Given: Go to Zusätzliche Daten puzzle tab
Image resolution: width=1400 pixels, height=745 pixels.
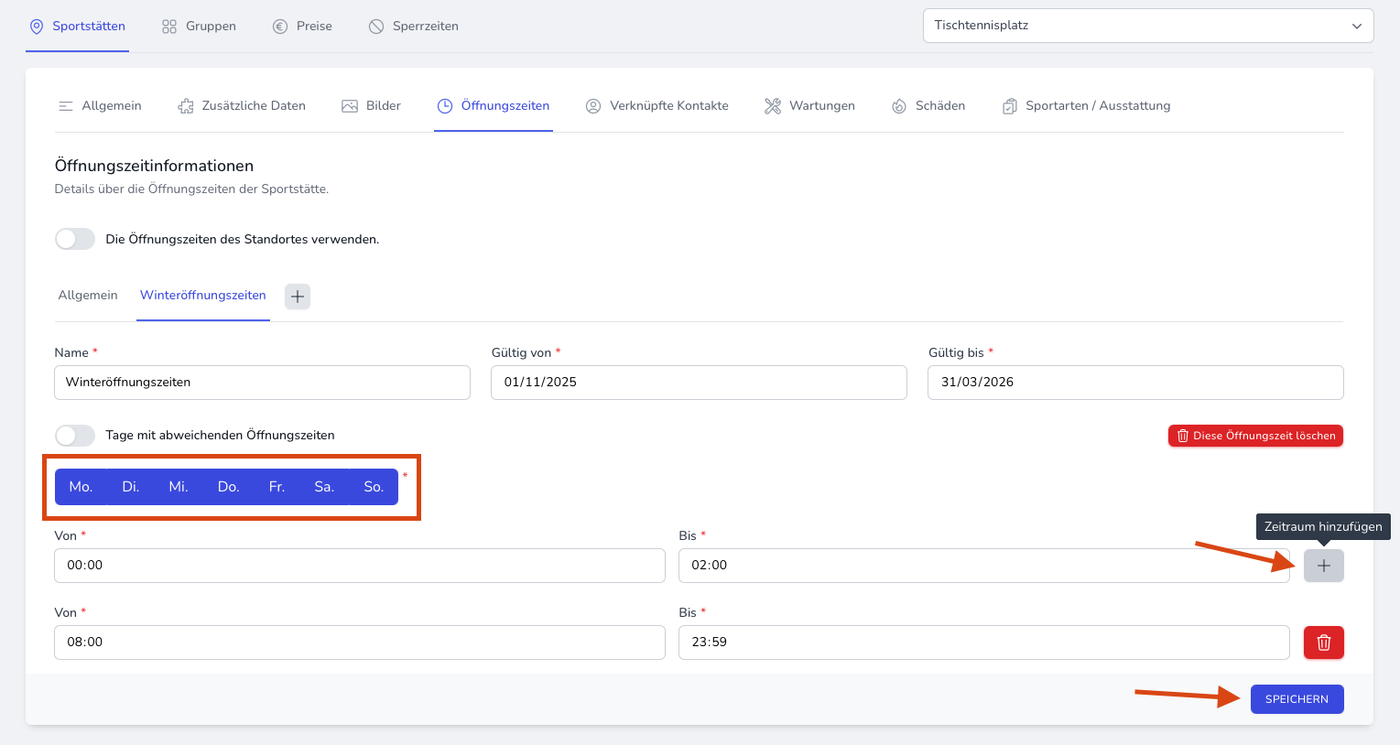Looking at the screenshot, I should tap(242, 106).
